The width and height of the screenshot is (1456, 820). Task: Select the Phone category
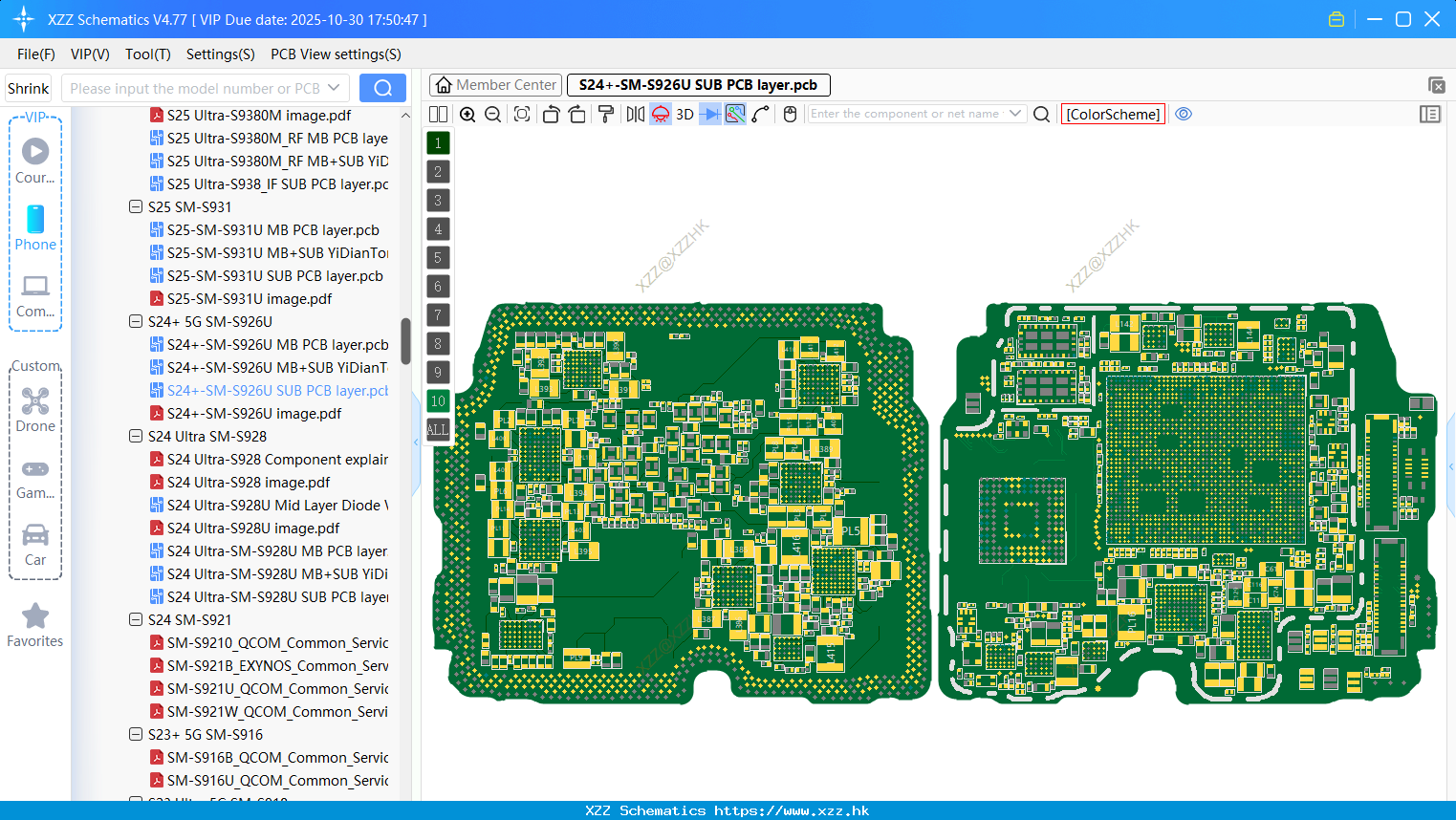pos(35,228)
